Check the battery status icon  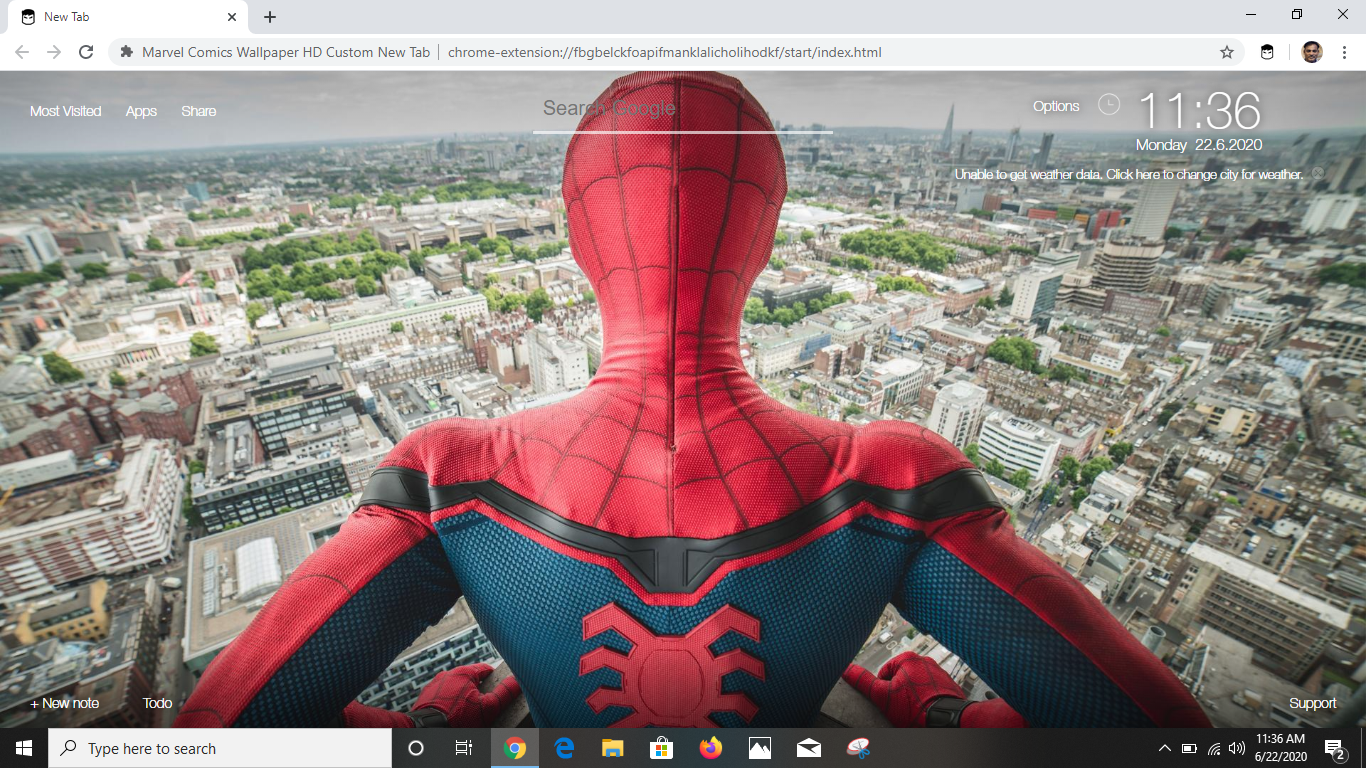1189,748
